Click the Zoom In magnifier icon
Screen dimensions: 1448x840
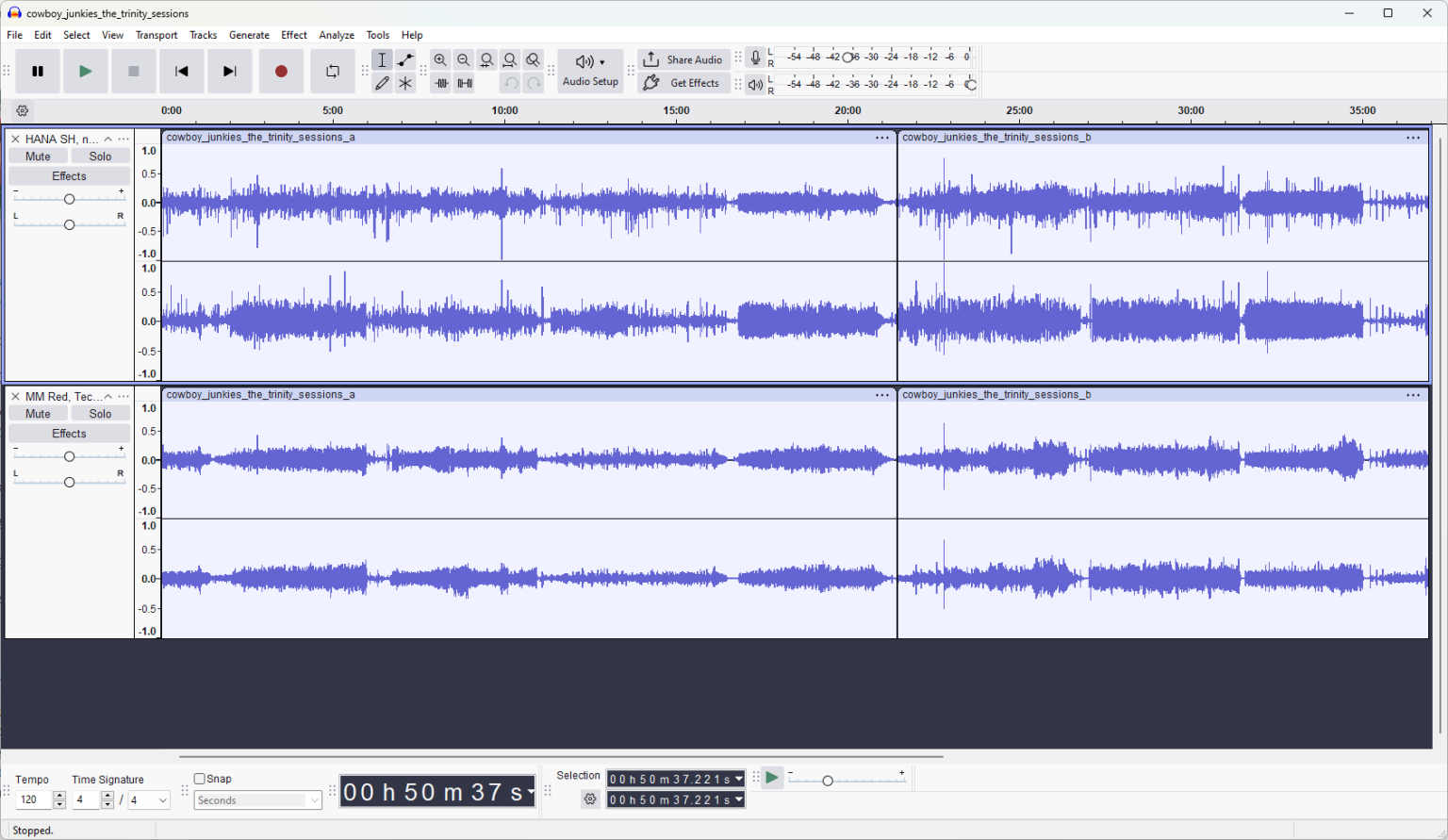440,60
